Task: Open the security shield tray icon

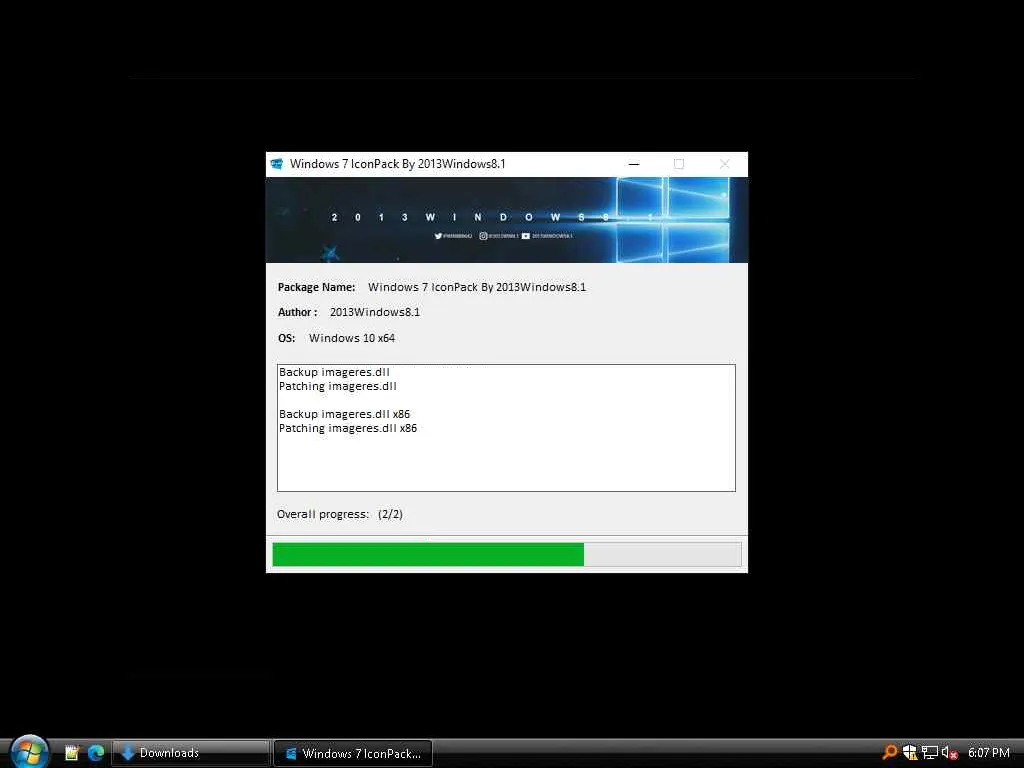Action: [910, 752]
